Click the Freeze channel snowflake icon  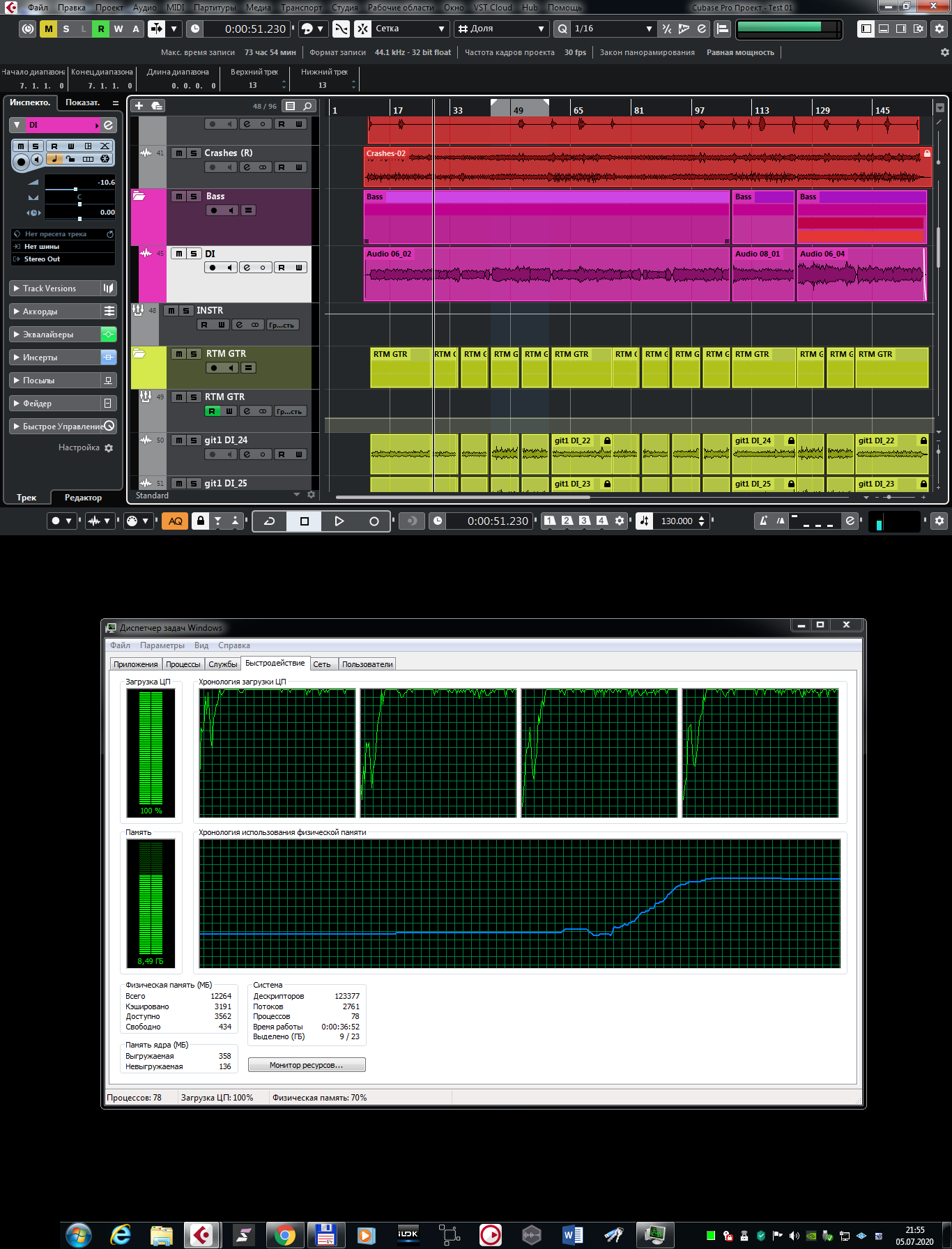105,159
